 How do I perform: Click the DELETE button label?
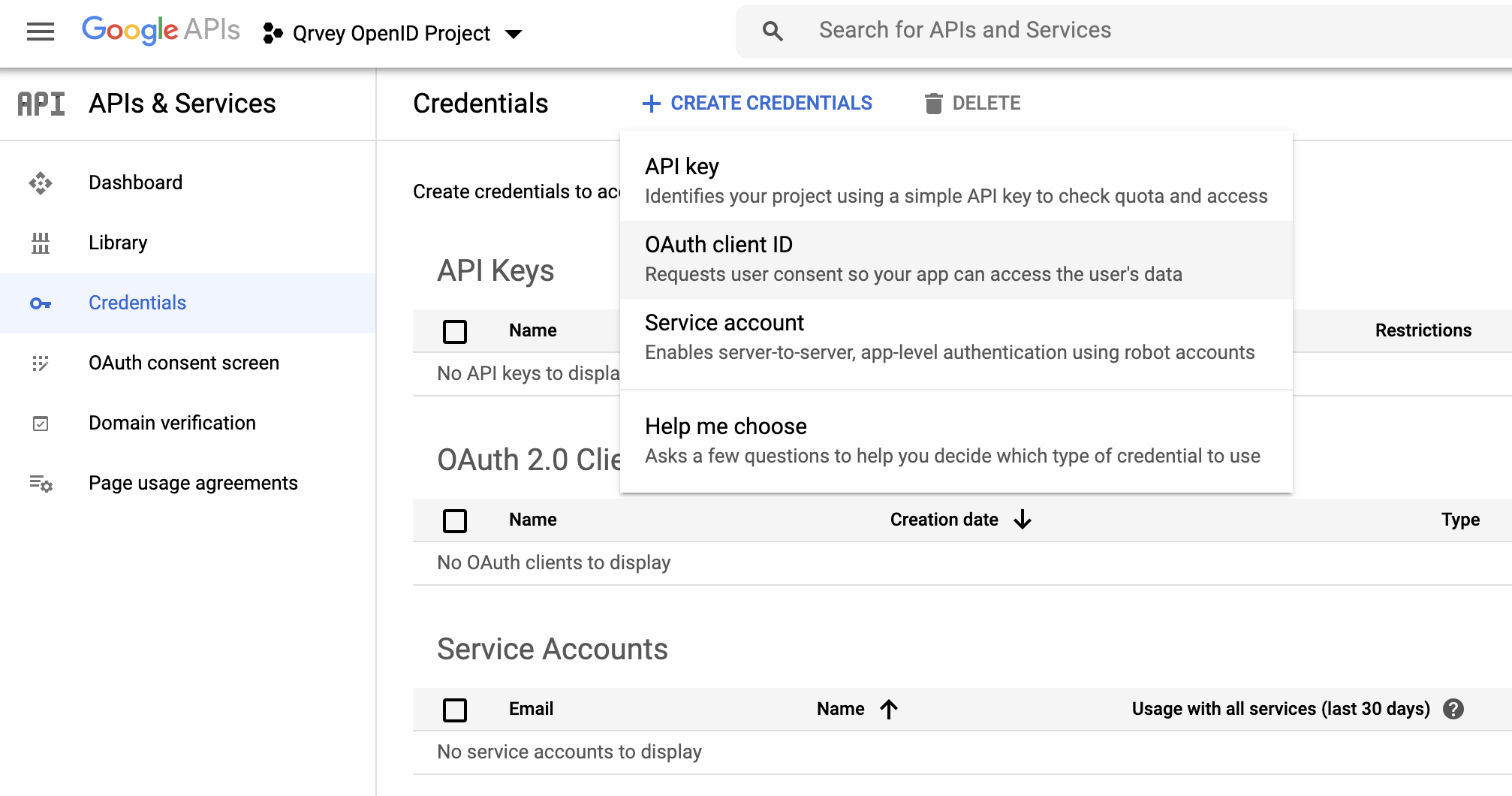(986, 104)
